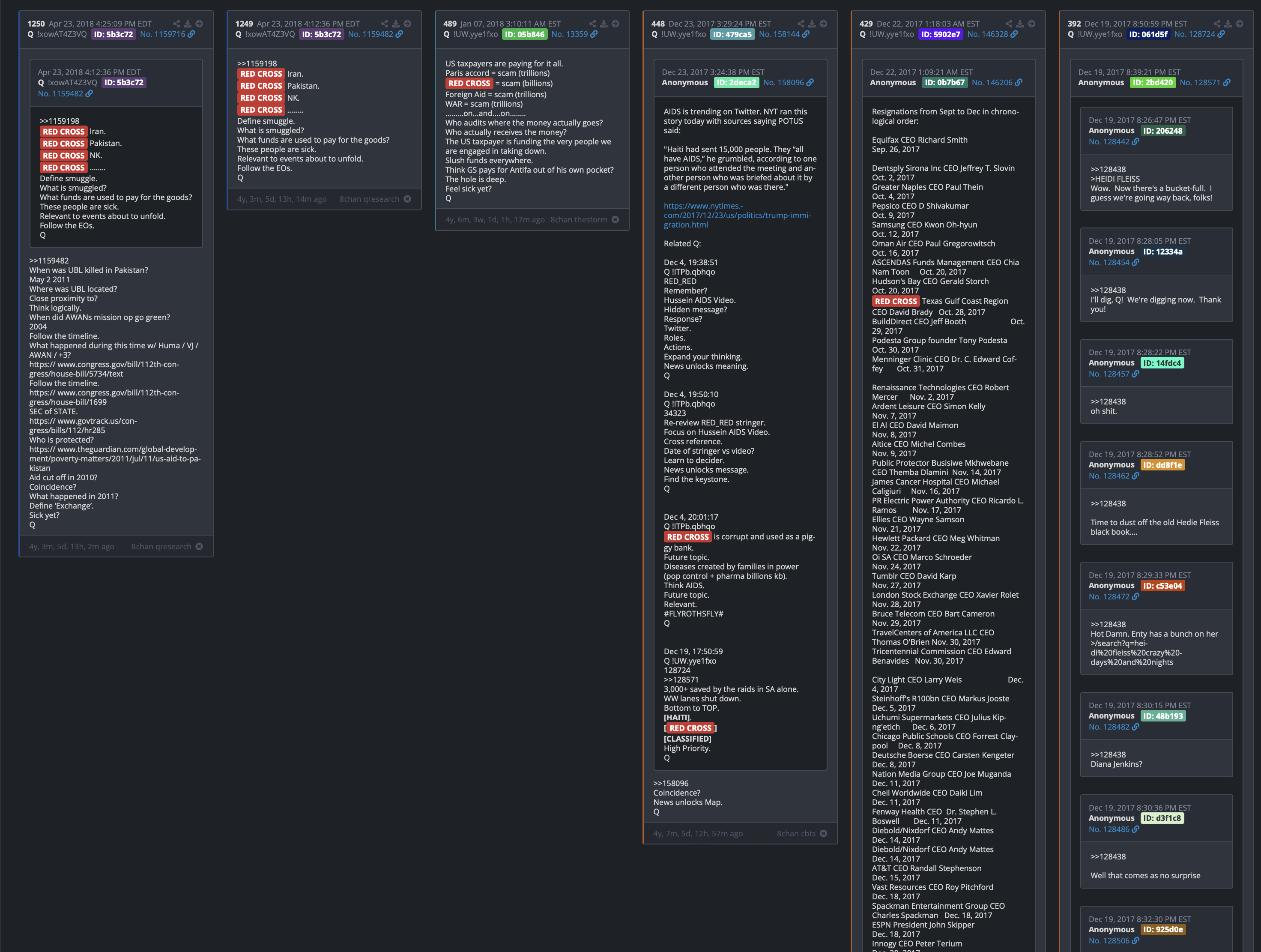Click the red ID: c53e04 badge
Viewport: 1261px width, 952px height.
(x=1163, y=586)
